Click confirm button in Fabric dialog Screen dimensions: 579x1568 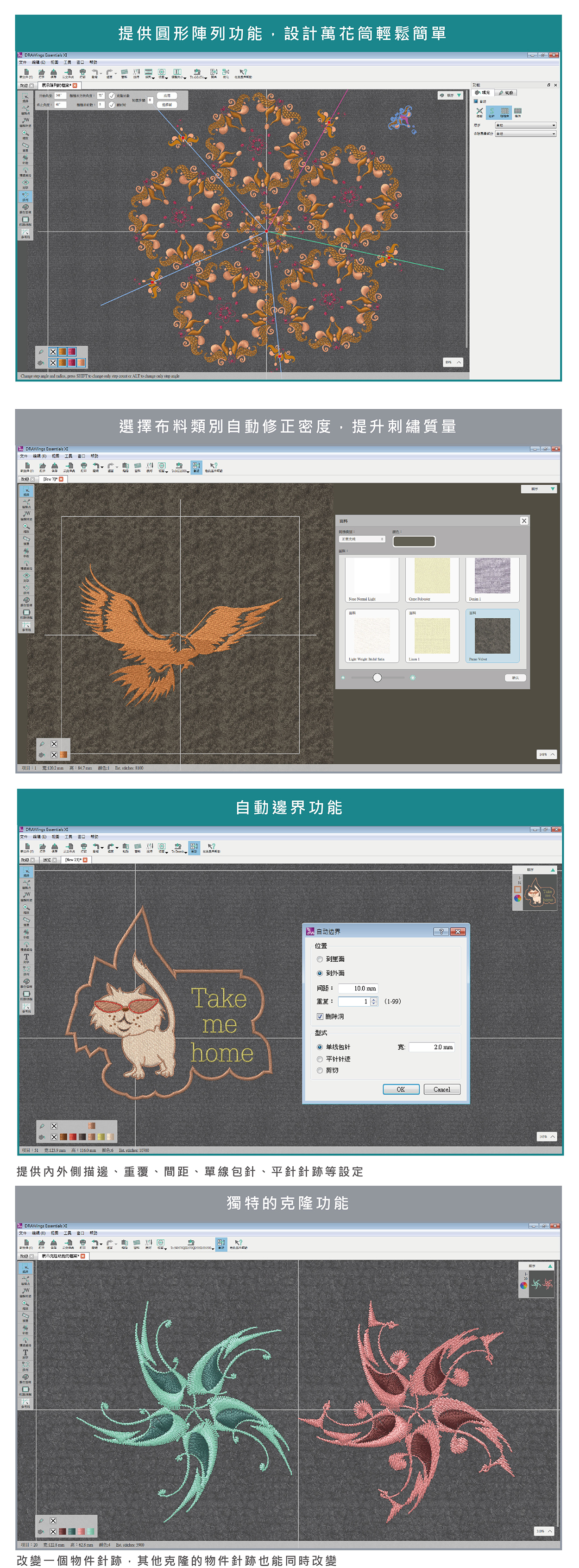516,678
